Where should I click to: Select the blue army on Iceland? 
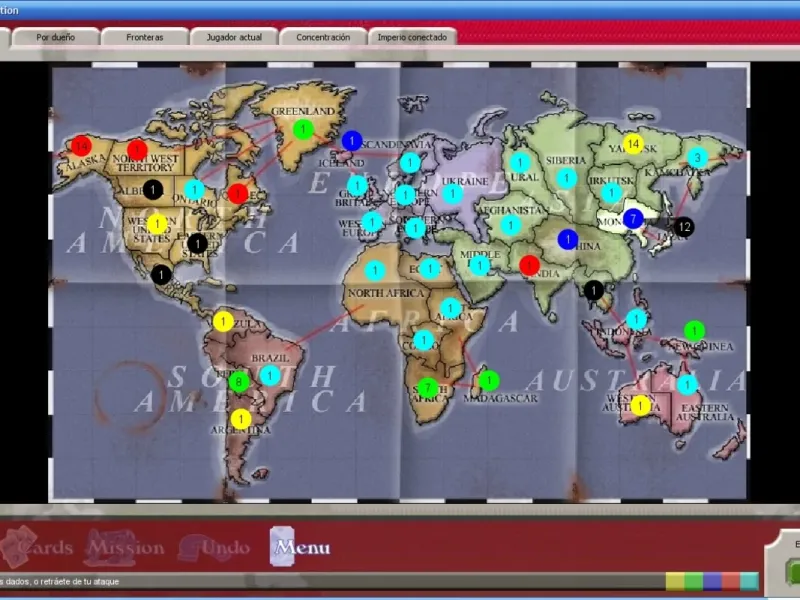tap(352, 141)
